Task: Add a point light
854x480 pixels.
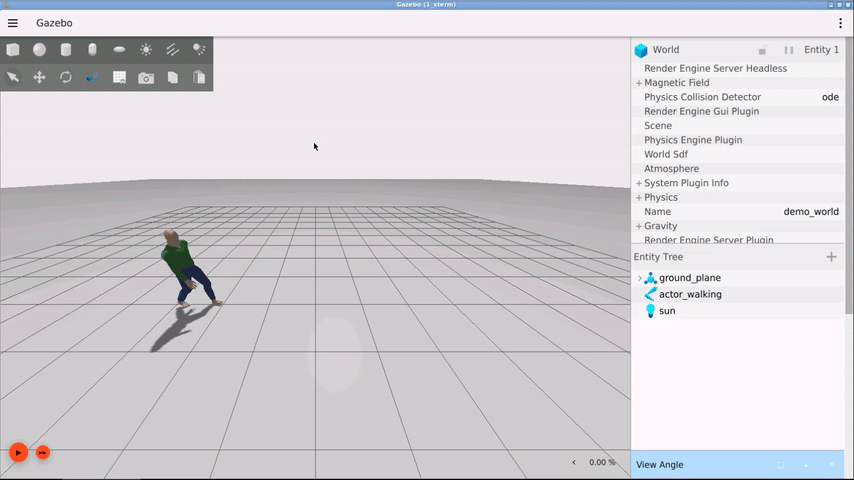Action: coord(146,50)
